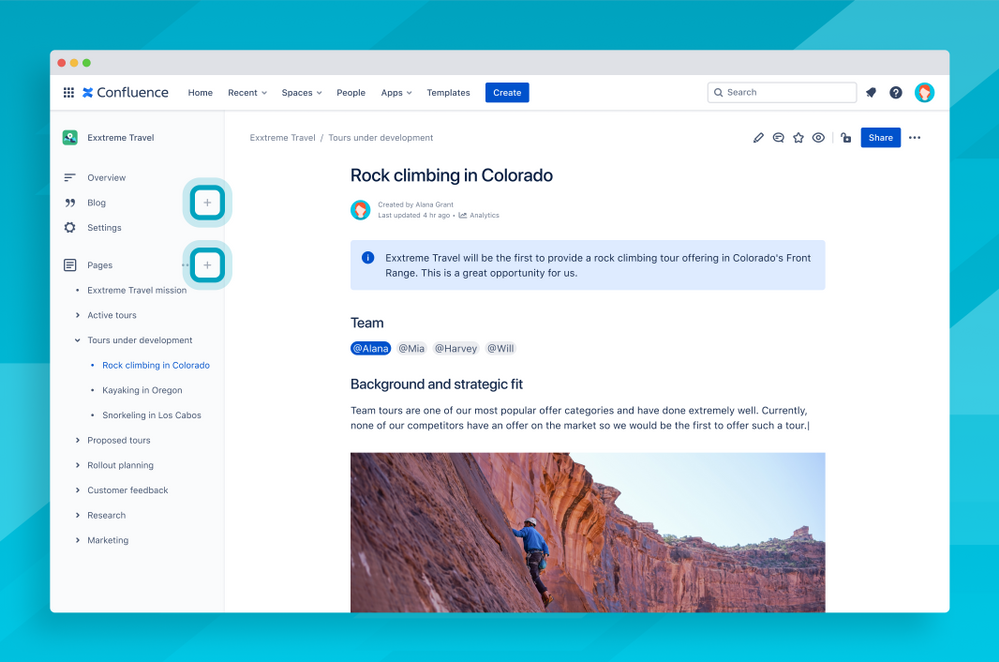The width and height of the screenshot is (999, 662).
Task: Open Exxtreme Travel breadcrumb link
Action: point(282,138)
